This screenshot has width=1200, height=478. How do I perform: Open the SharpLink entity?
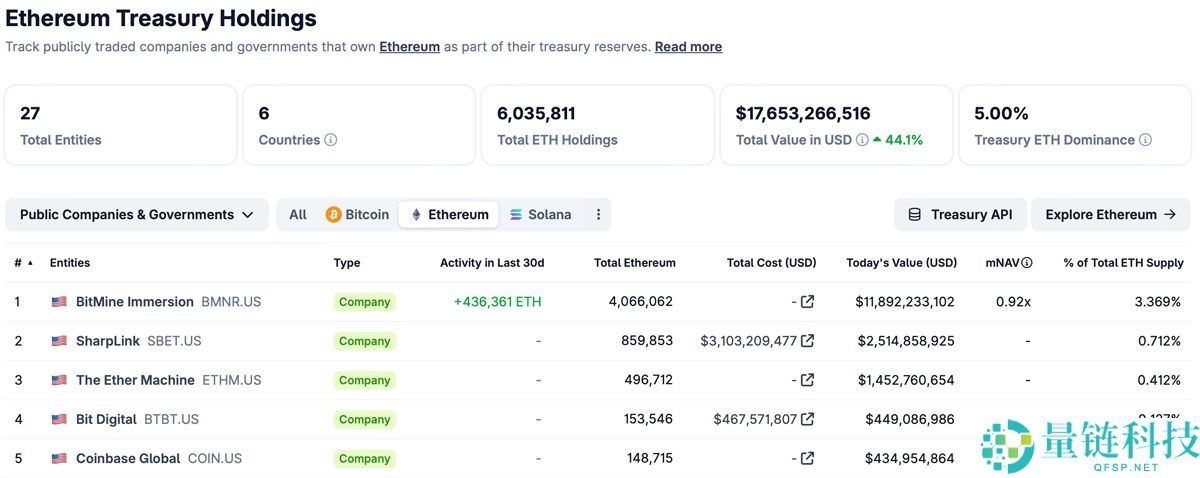coord(108,341)
